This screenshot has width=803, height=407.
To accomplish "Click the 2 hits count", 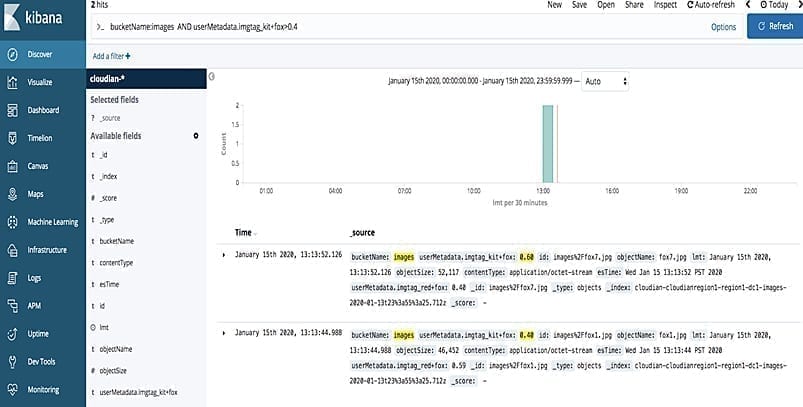I will [99, 5].
